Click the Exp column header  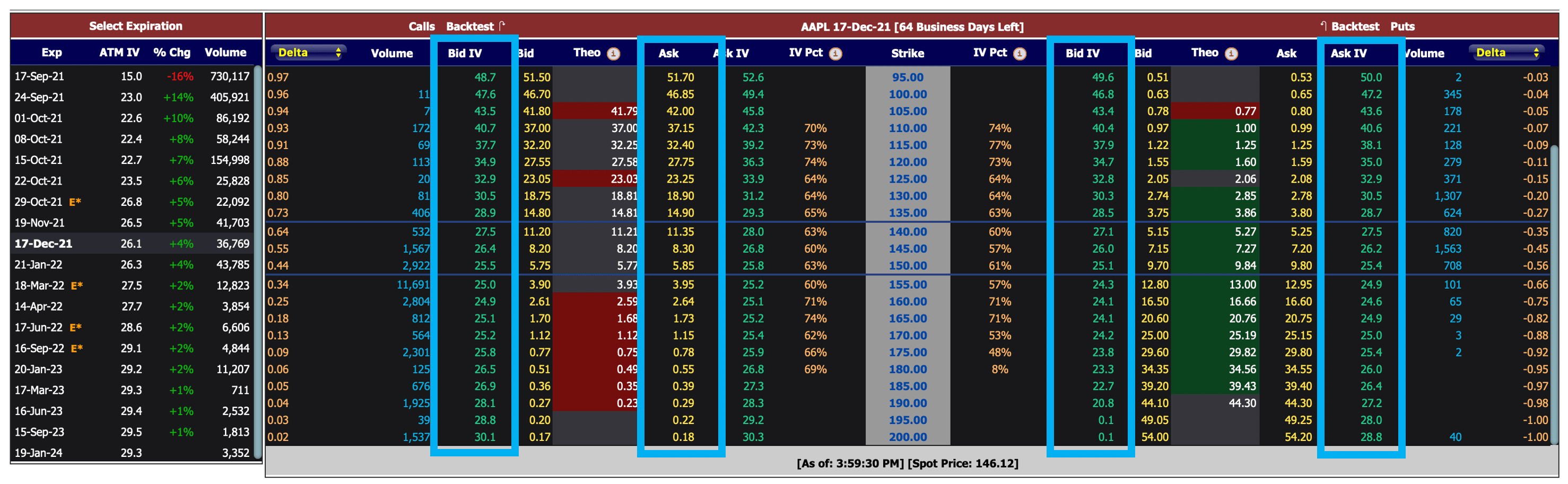(52, 53)
